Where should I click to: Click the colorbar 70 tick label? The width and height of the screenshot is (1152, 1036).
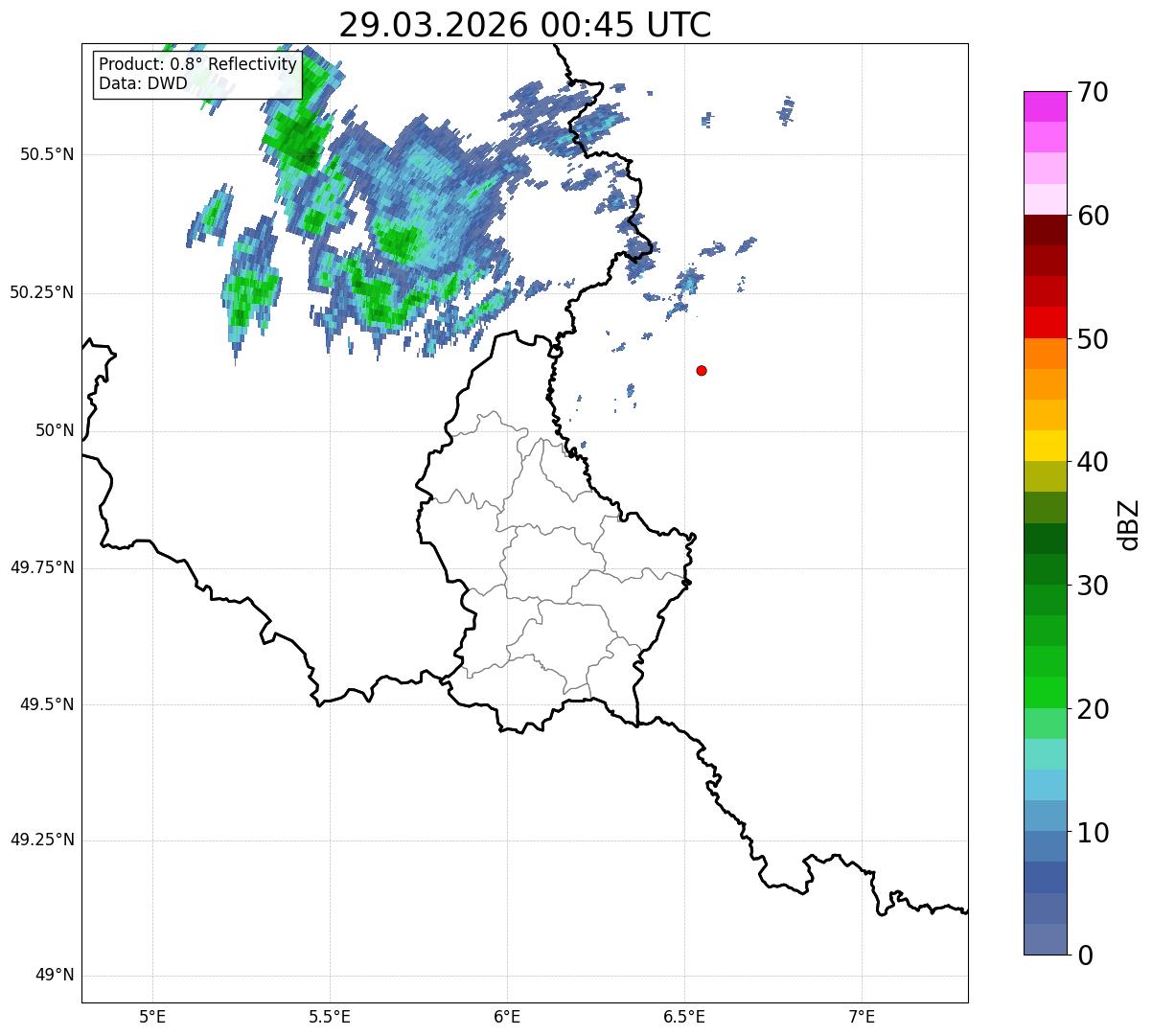pyautogui.click(x=1093, y=92)
